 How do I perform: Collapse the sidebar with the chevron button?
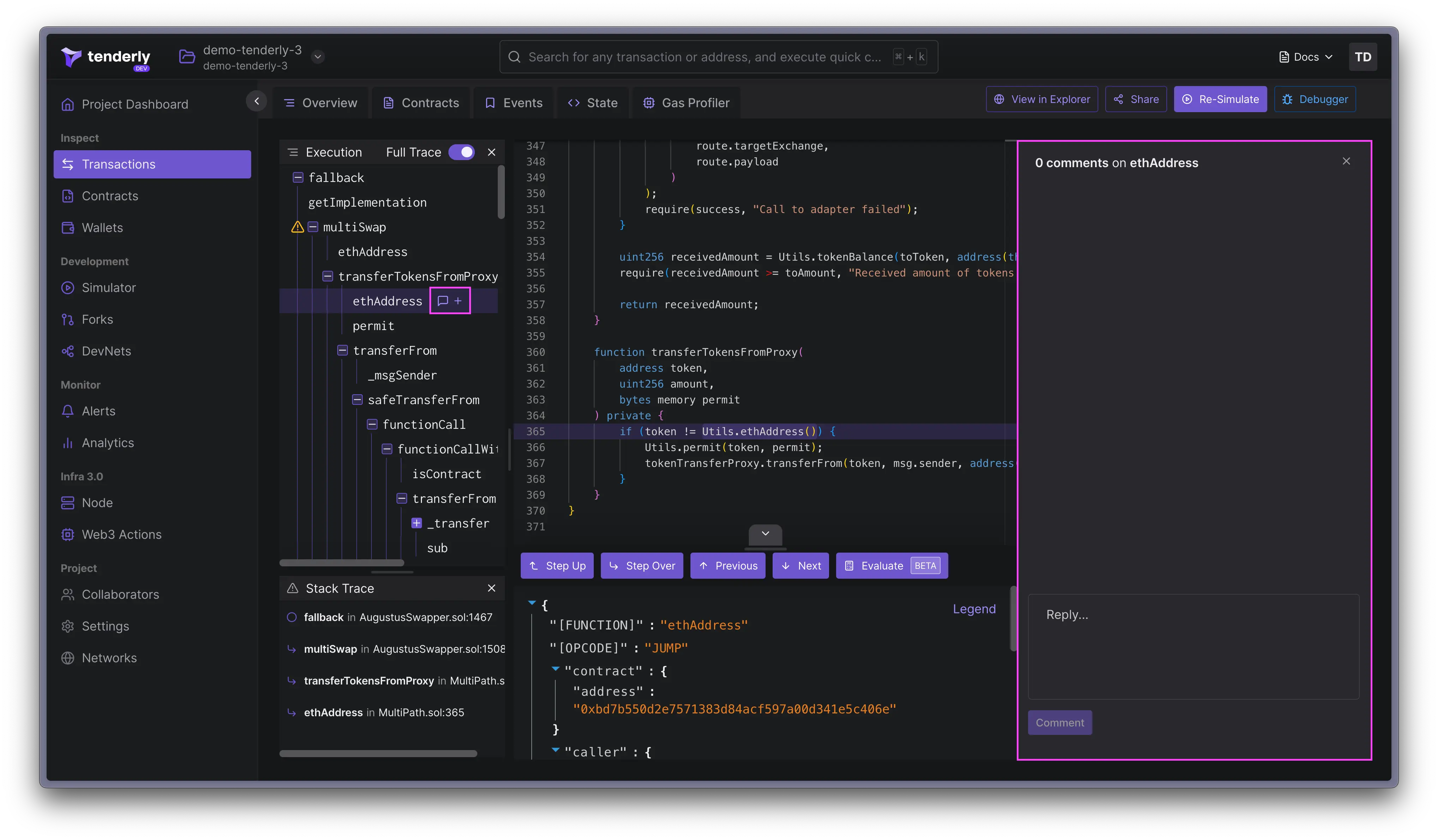click(x=257, y=101)
